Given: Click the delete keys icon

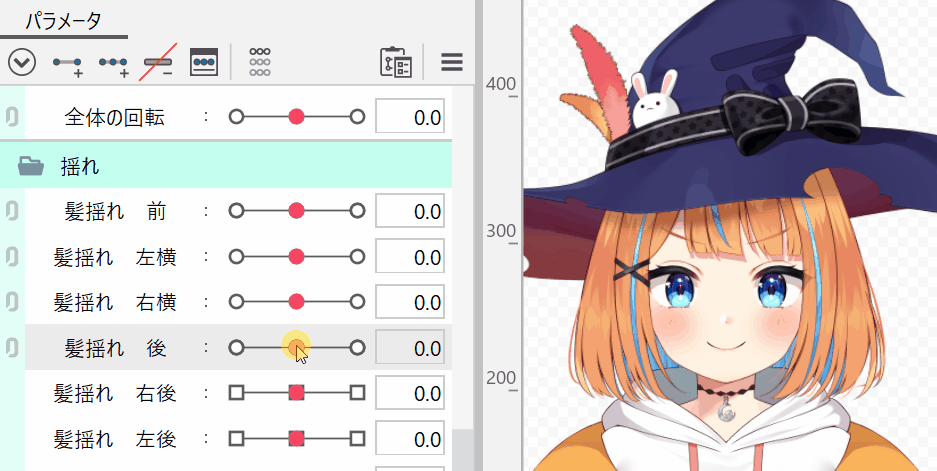Looking at the screenshot, I should click(x=157, y=63).
